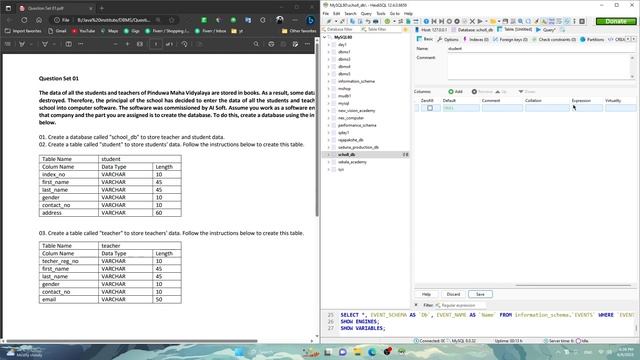
Task: Open Microsoft Edge from the taskbar
Action: (x=372, y=352)
